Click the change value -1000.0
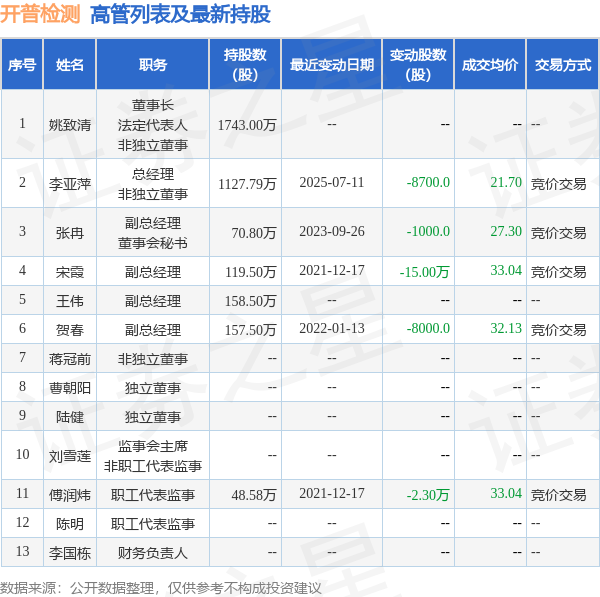Screen dimensions: 600x597 tap(428, 231)
